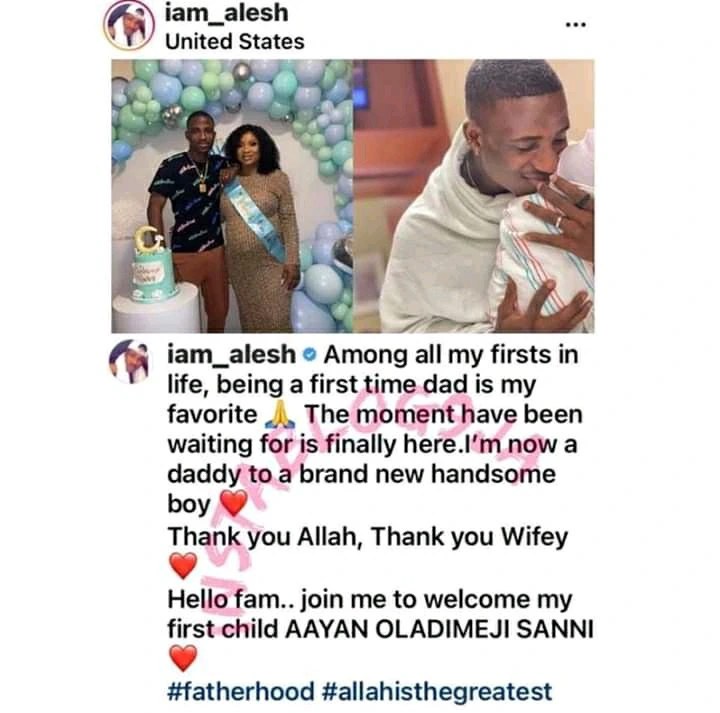
Task: Tap the blue verified badge
Action: 310,354
